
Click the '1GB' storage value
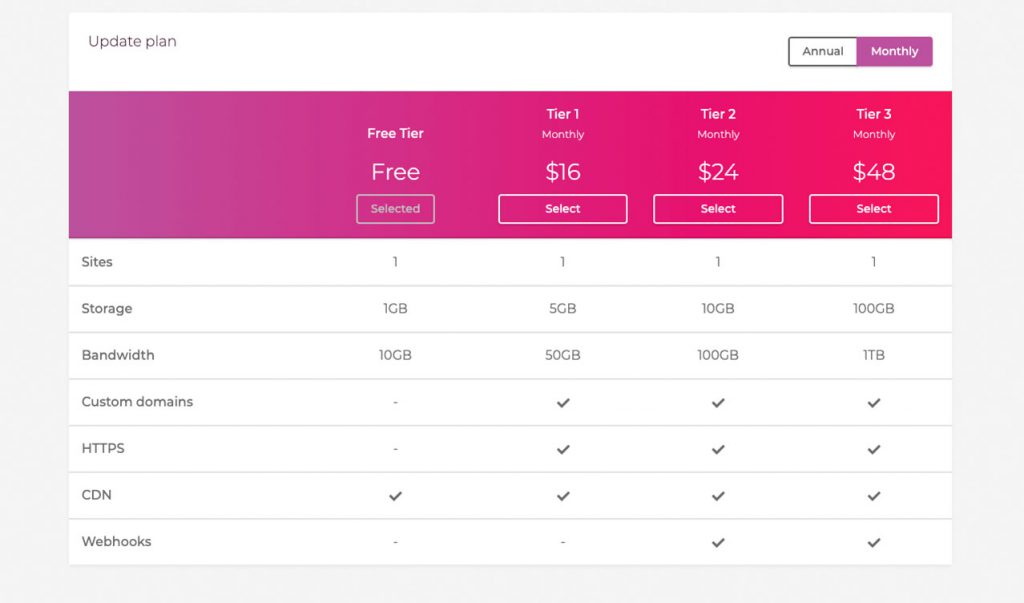click(x=395, y=308)
